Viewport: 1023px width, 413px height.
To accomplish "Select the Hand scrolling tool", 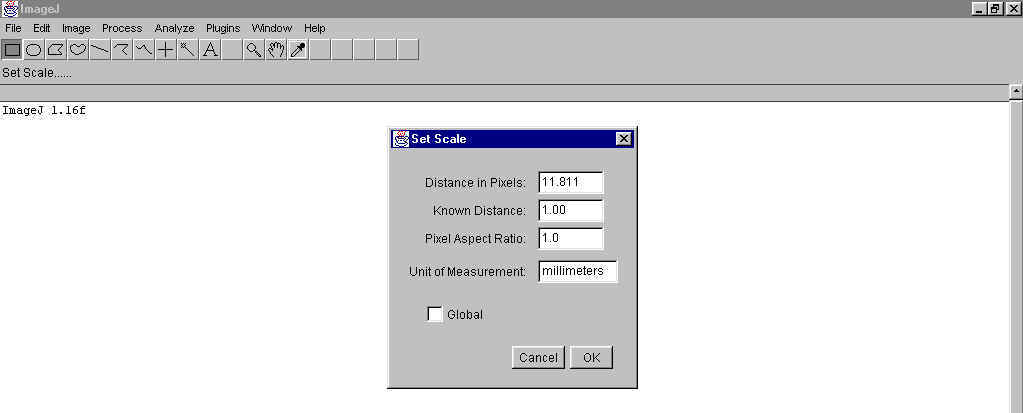I will pos(276,50).
